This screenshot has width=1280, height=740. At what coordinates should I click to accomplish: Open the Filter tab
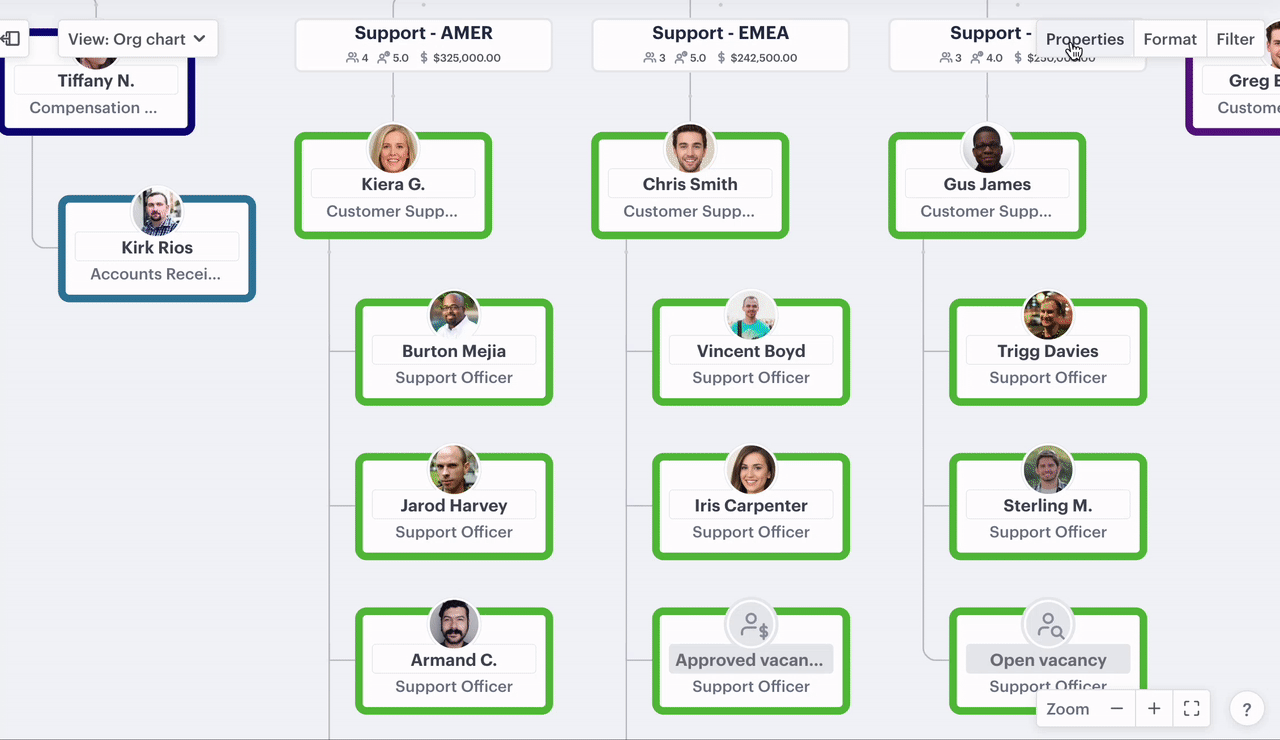pos(1235,39)
